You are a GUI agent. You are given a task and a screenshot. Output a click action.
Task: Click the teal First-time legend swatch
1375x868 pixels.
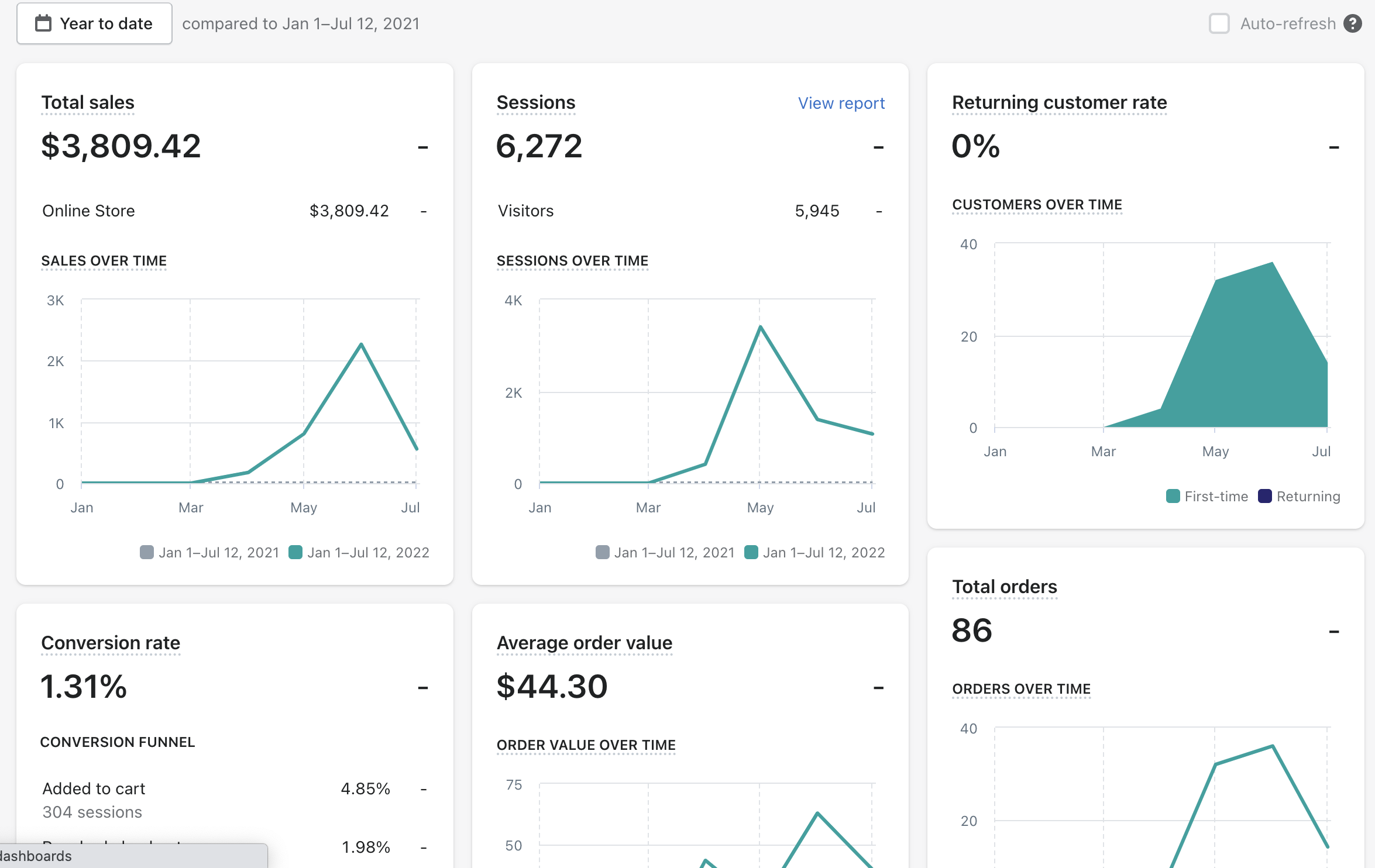point(1173,496)
